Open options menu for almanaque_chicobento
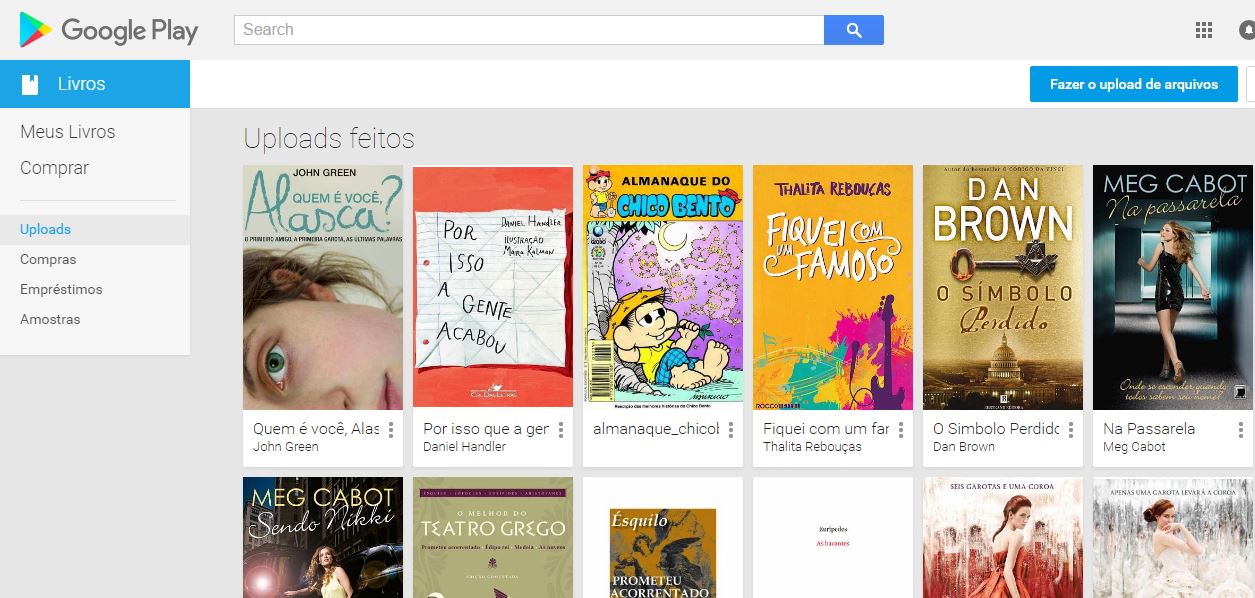 coord(731,430)
